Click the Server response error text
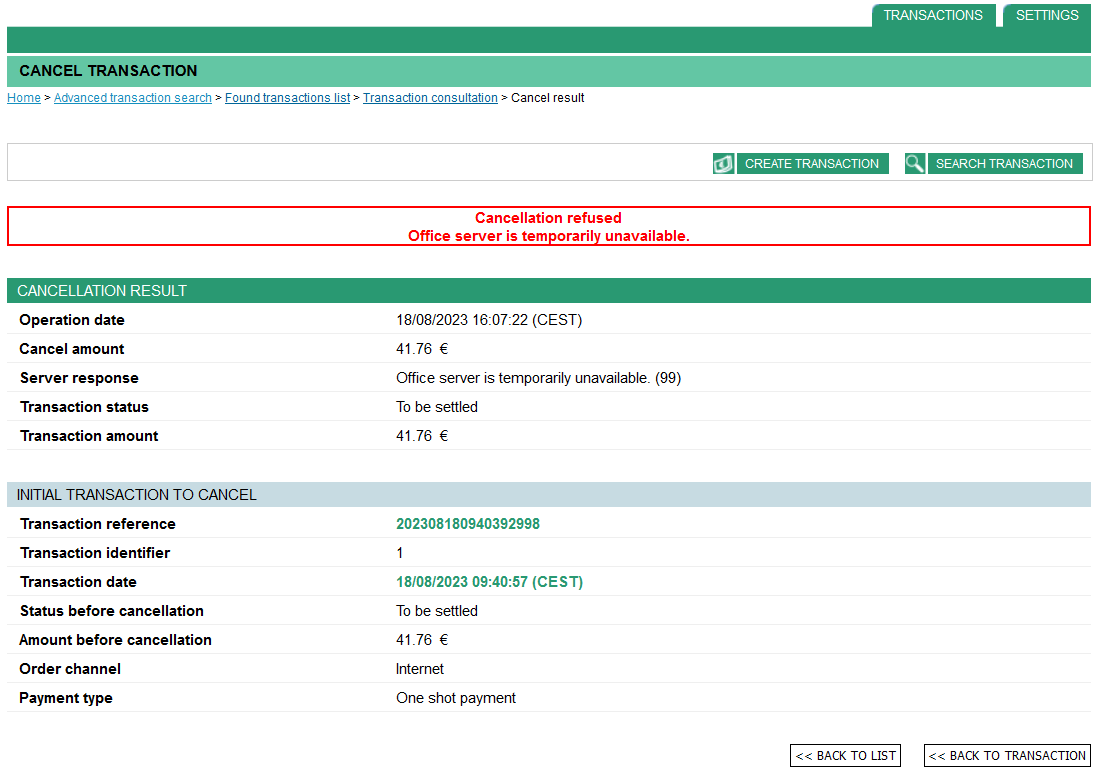The image size is (1095, 772). (x=538, y=378)
